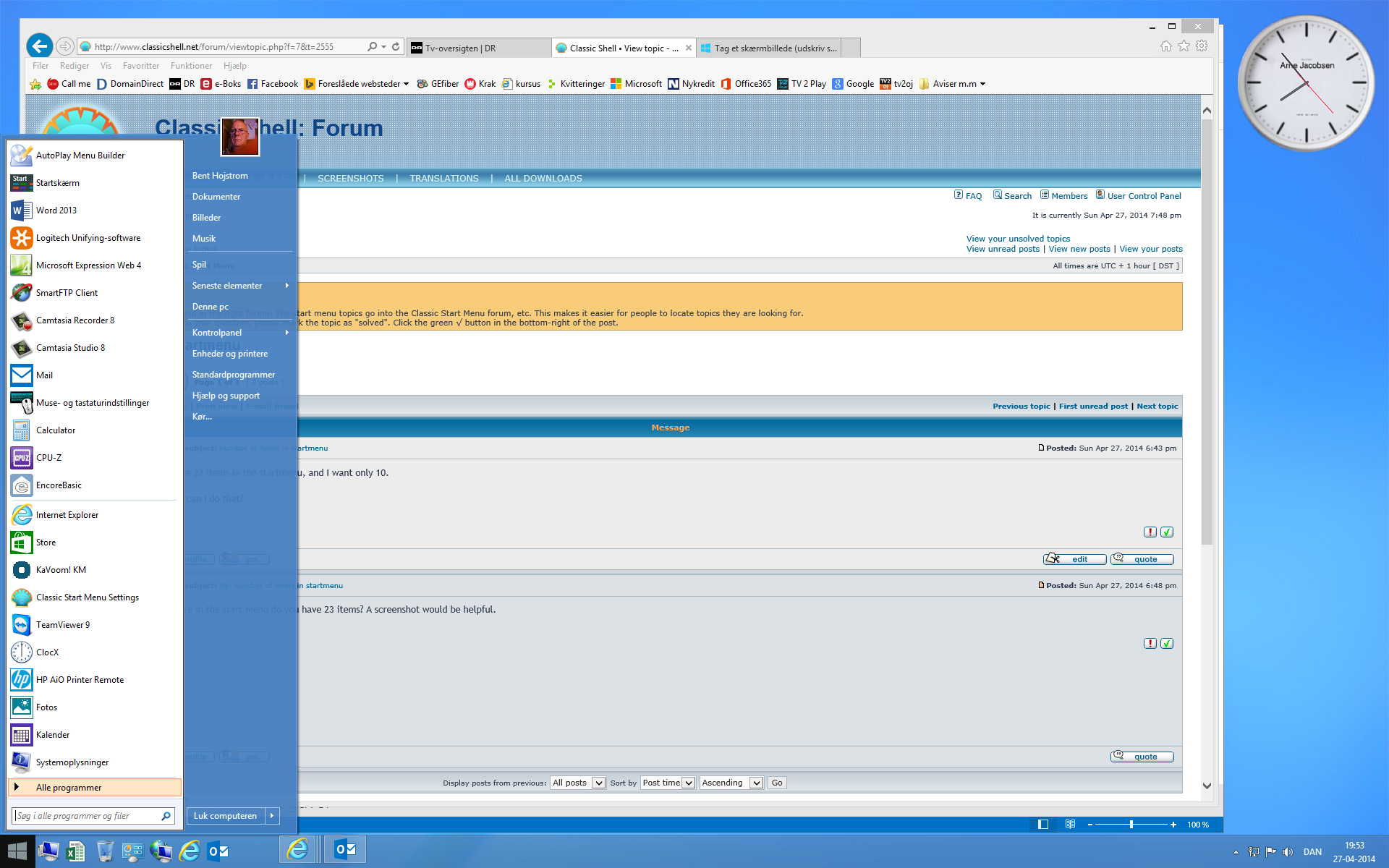
Task: Open Camtasia Studio 8 from the start menu
Action: coord(69,348)
